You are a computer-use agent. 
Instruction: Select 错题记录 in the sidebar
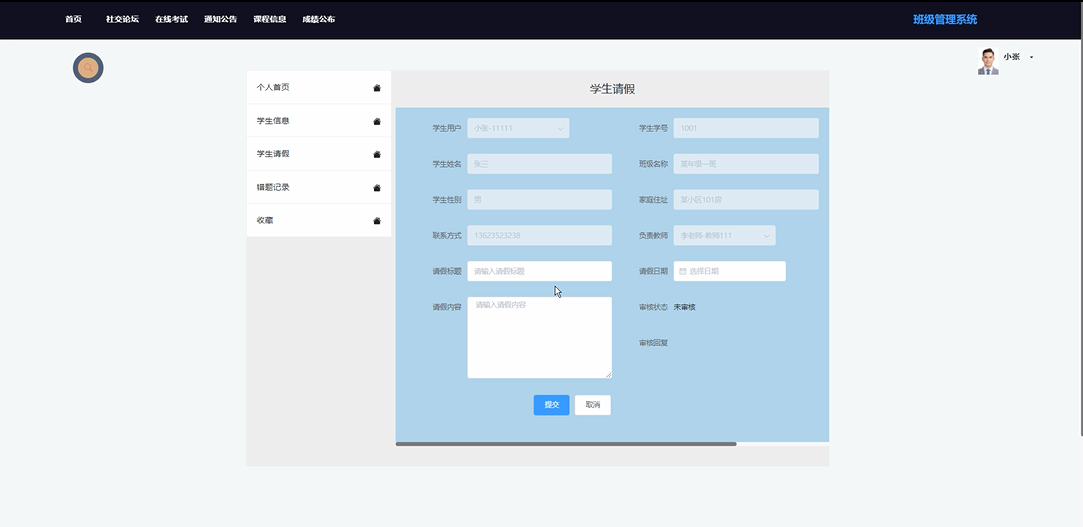(318, 187)
